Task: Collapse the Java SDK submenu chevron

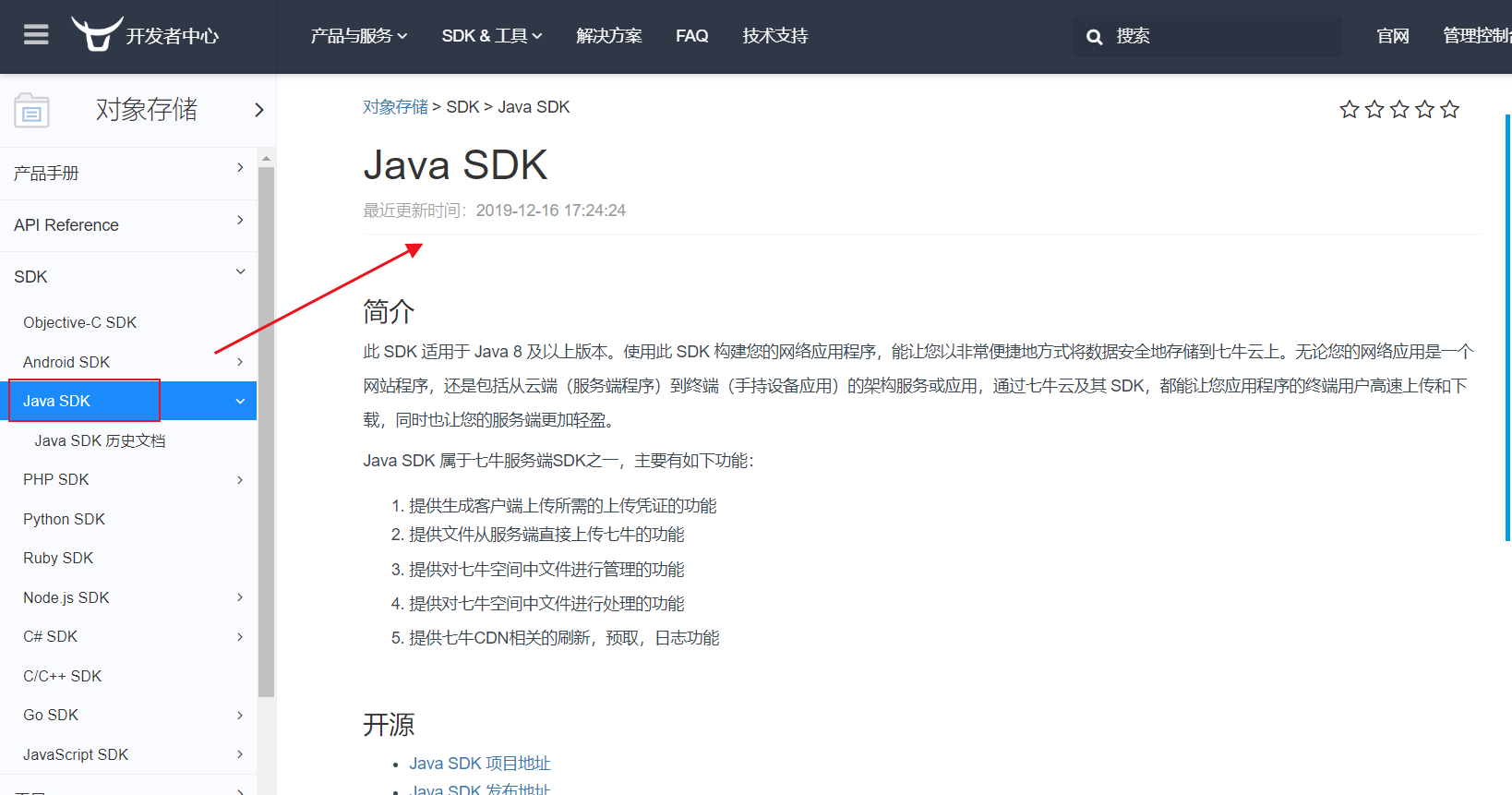Action: 240,401
